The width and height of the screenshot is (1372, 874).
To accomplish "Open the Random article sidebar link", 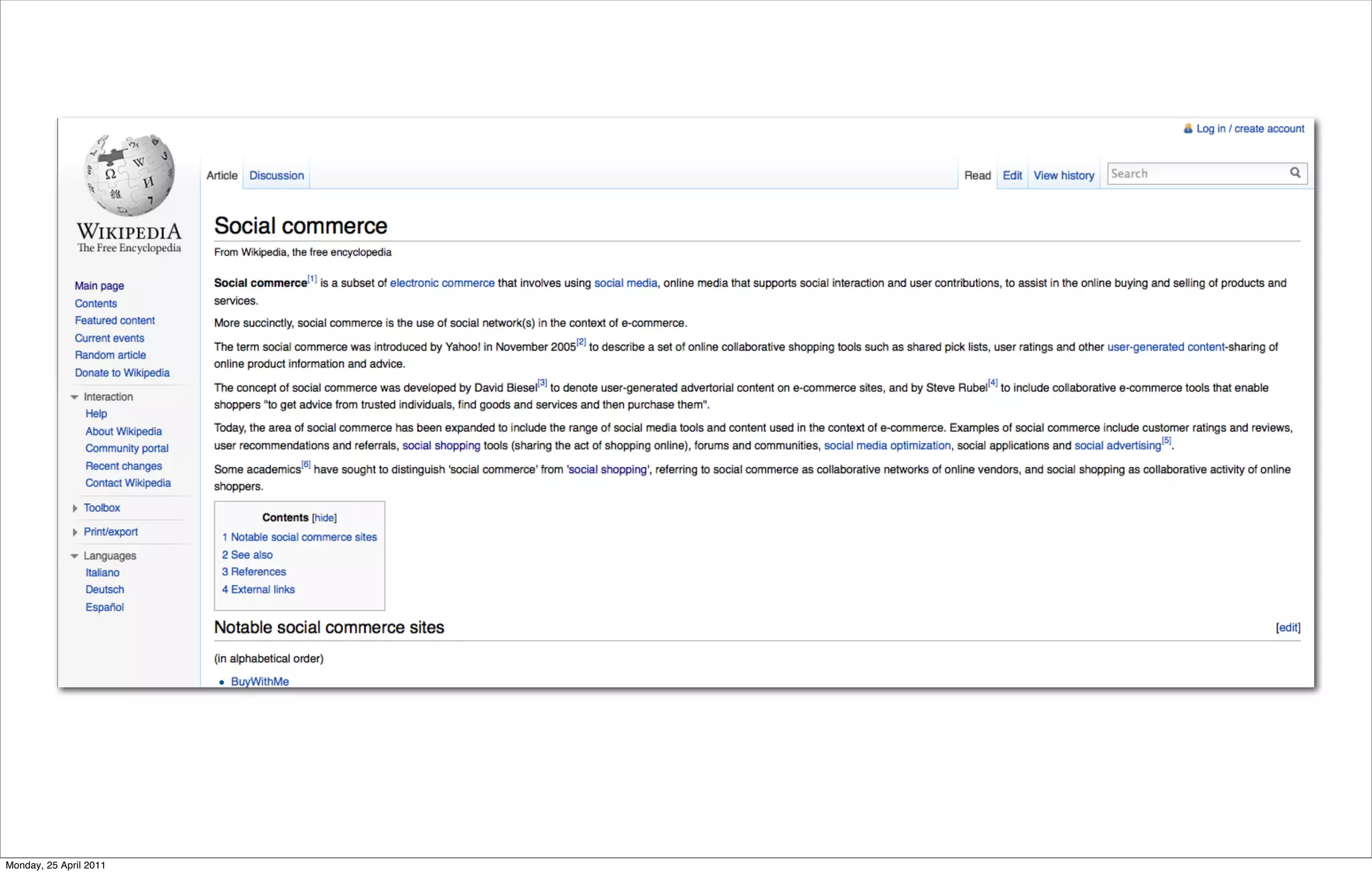I will click(x=111, y=355).
